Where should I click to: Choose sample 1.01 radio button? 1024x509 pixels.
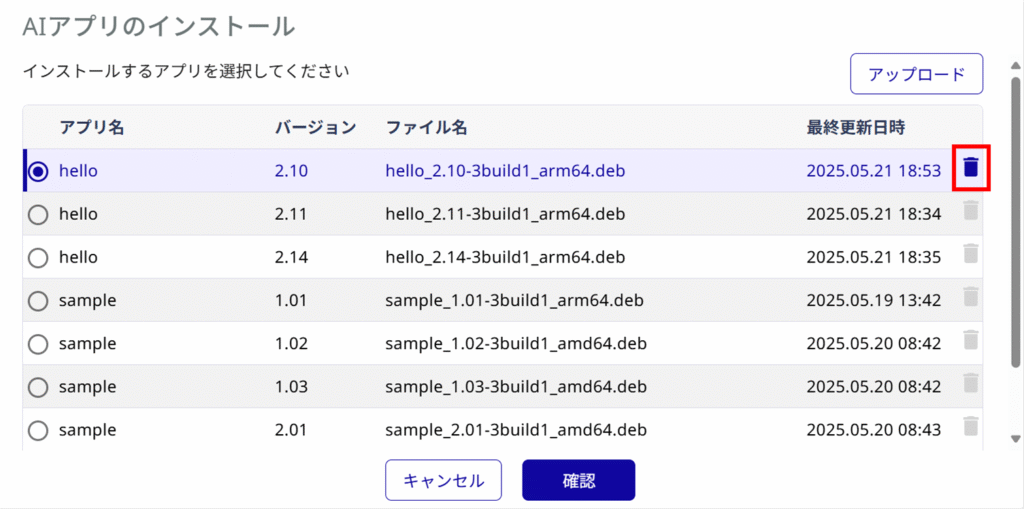(39, 301)
